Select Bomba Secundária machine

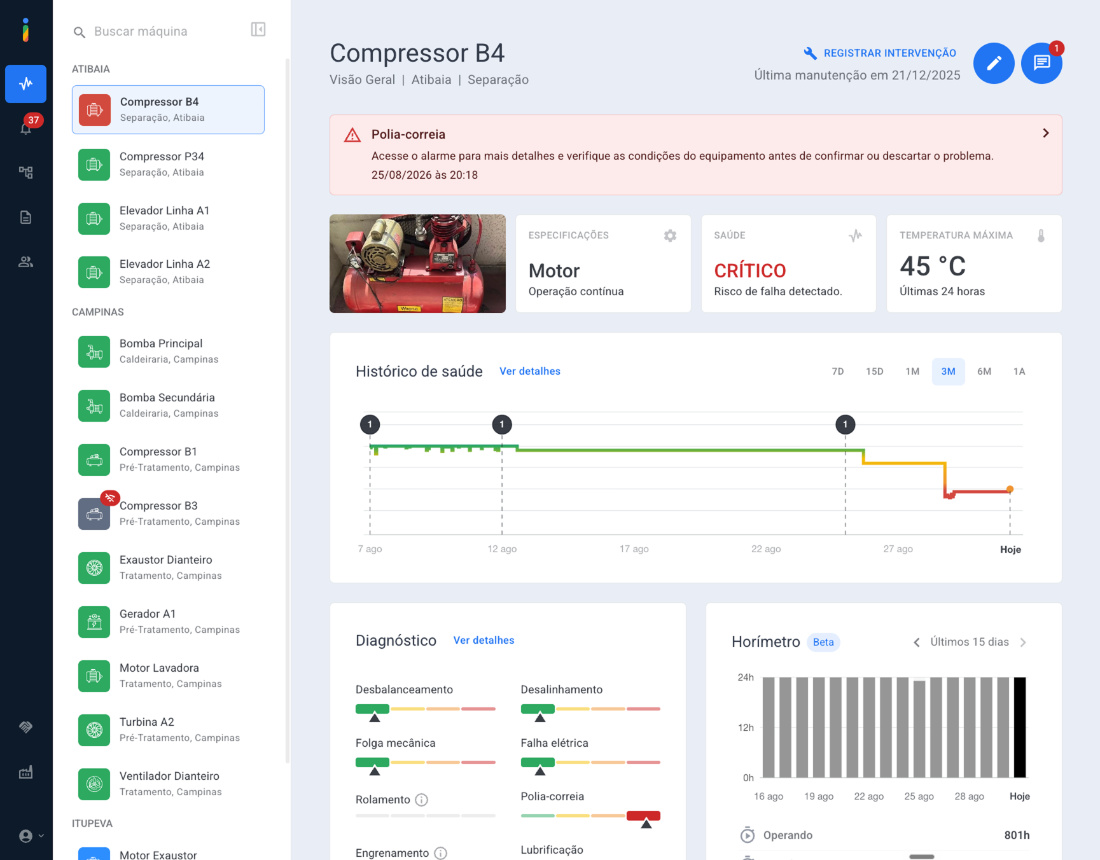tap(168, 405)
